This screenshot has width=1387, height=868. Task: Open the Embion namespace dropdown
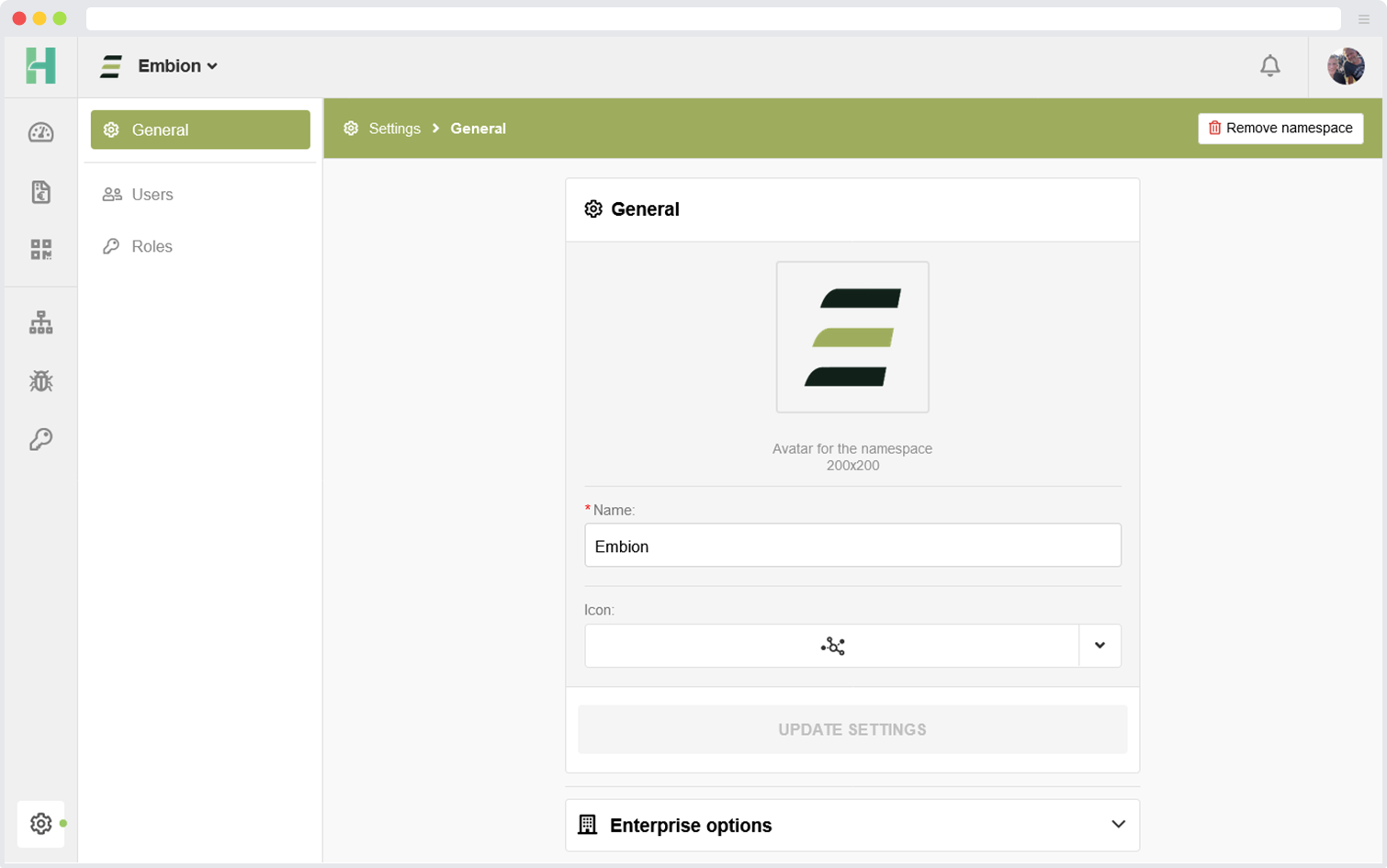pyautogui.click(x=176, y=66)
